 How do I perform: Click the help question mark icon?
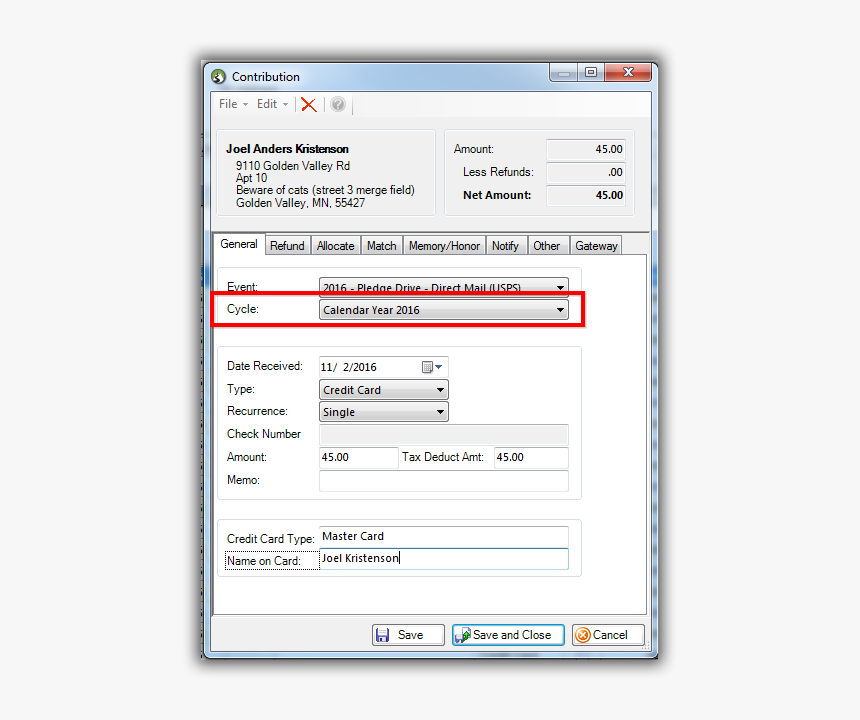pyautogui.click(x=338, y=105)
